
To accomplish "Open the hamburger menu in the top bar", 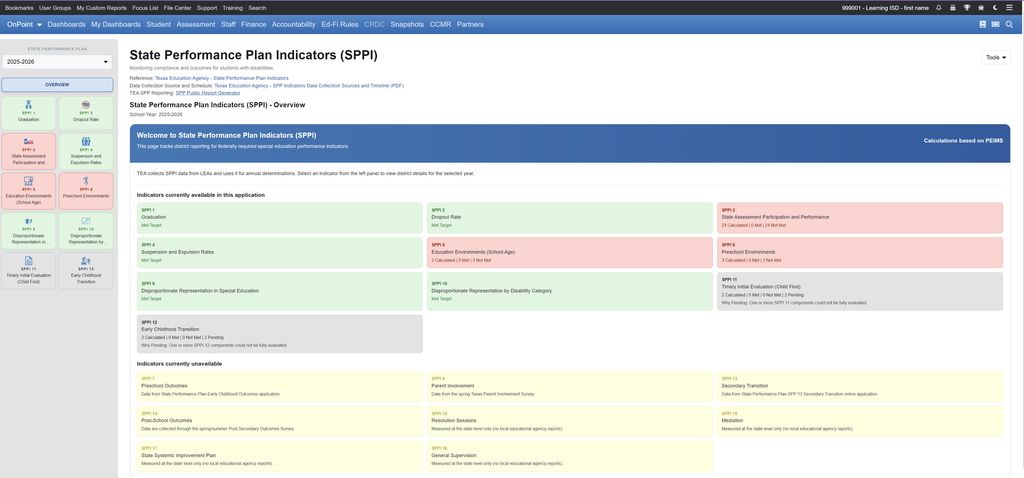I will (x=1009, y=8).
